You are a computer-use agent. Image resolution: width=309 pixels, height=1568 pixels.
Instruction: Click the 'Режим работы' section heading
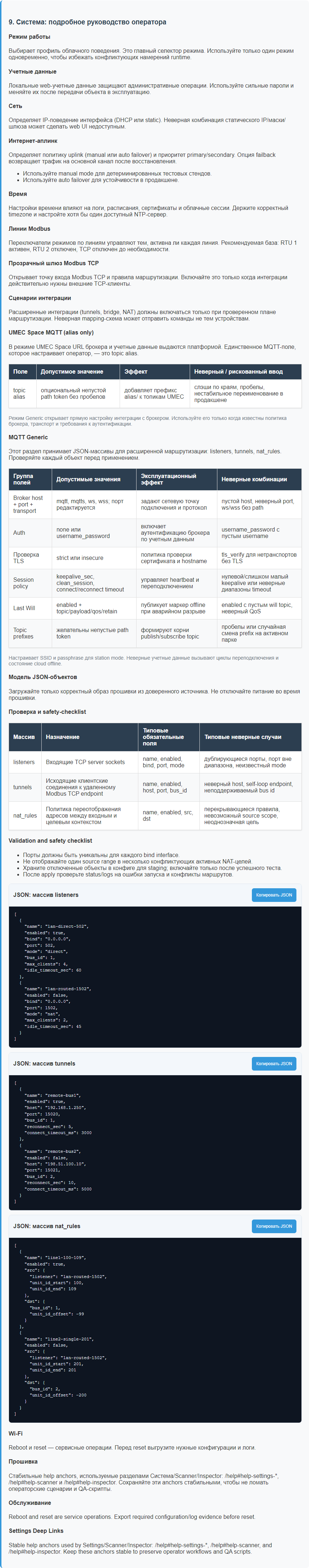pos(29,37)
